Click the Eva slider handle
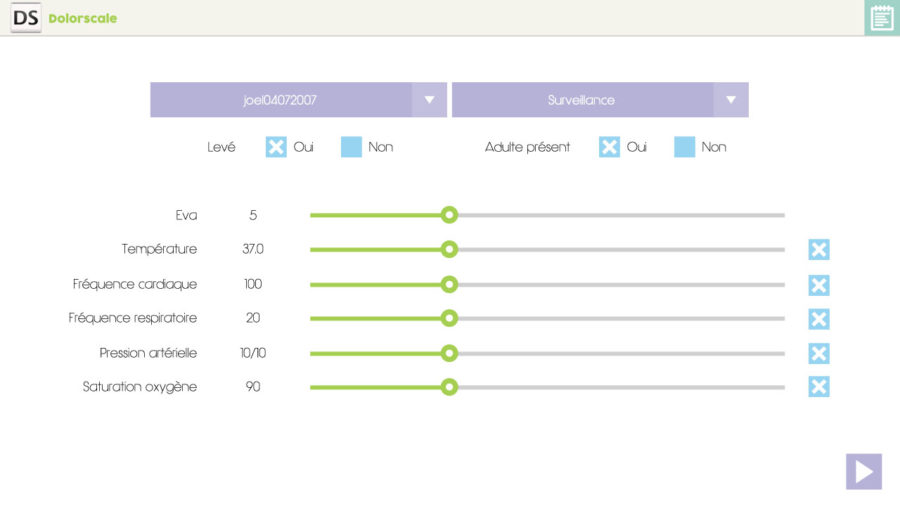900x506 pixels. click(x=450, y=215)
